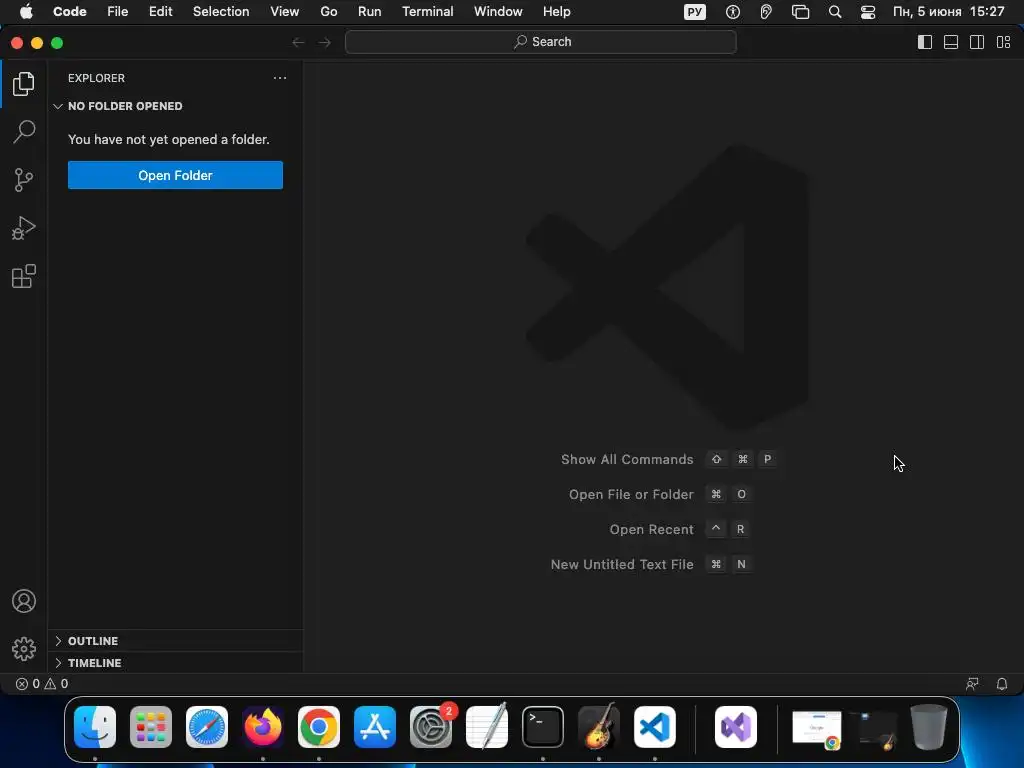The width and height of the screenshot is (1024, 768).
Task: Click the Show All Commands hint text
Action: tap(627, 459)
